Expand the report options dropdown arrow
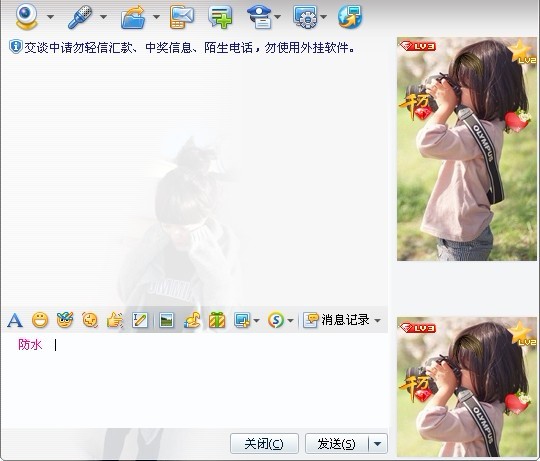 point(278,17)
